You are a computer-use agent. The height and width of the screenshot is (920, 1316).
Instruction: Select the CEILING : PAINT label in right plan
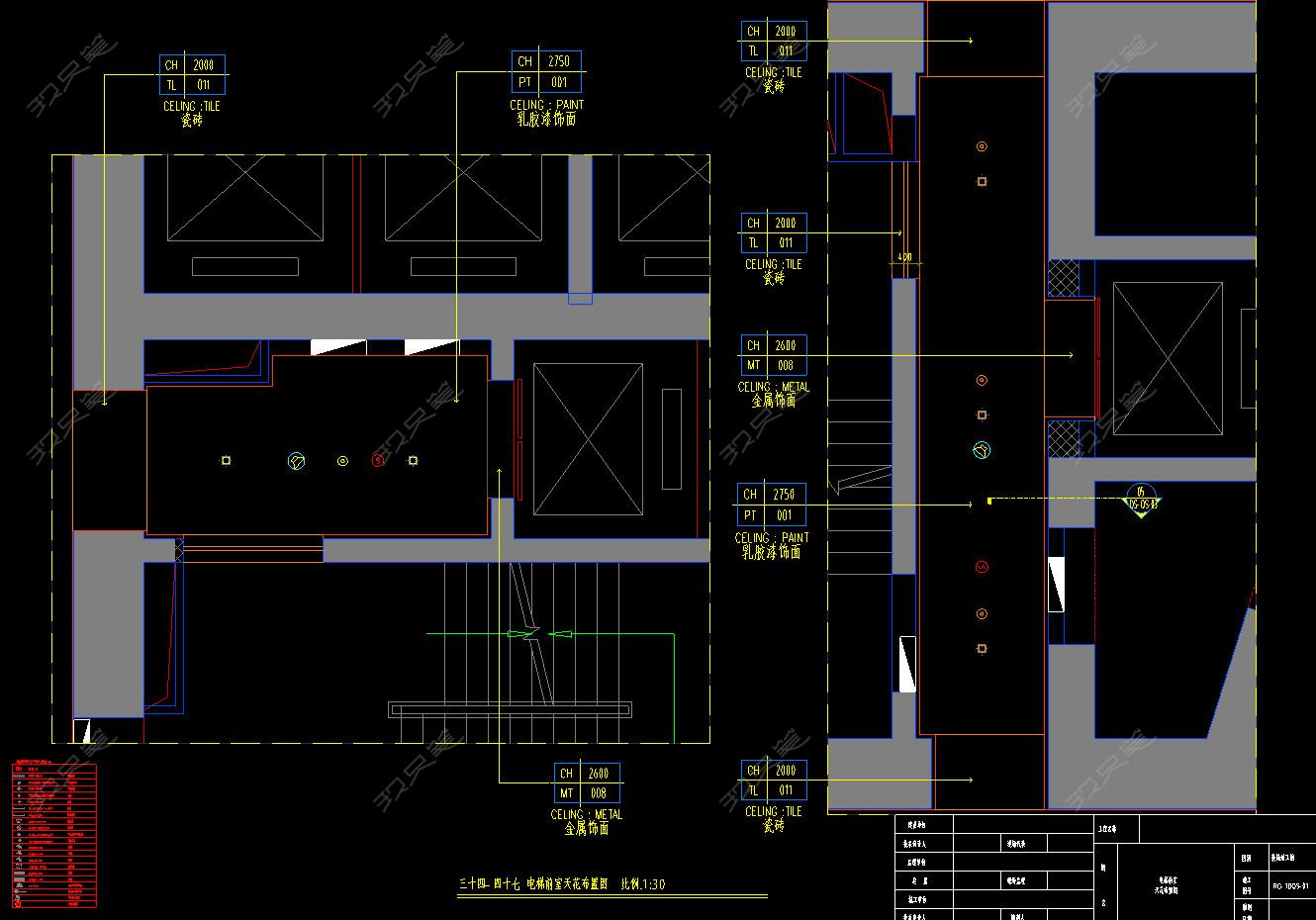[x=771, y=538]
